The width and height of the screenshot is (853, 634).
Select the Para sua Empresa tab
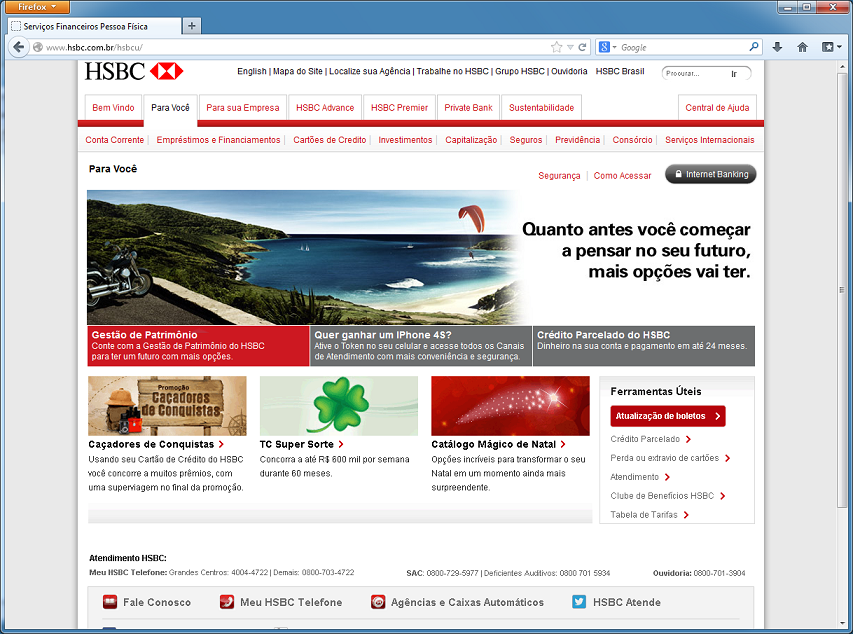243,108
